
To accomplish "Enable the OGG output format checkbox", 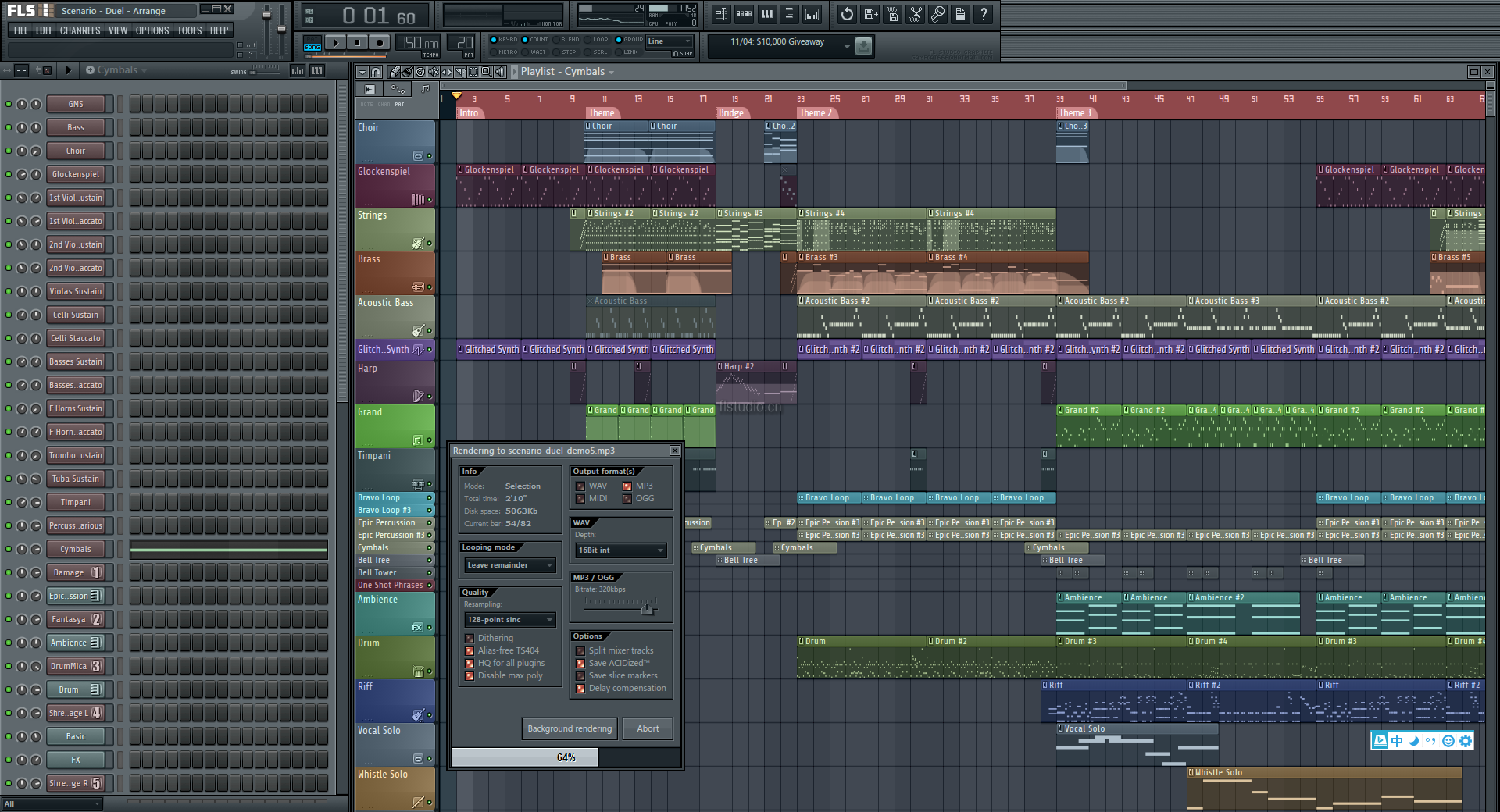I will (x=627, y=498).
